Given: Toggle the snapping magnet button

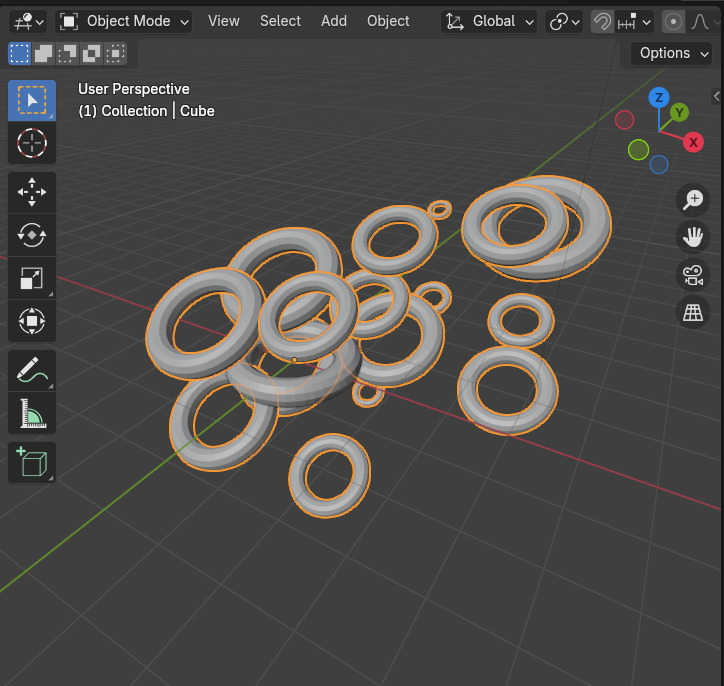Looking at the screenshot, I should tap(602, 22).
